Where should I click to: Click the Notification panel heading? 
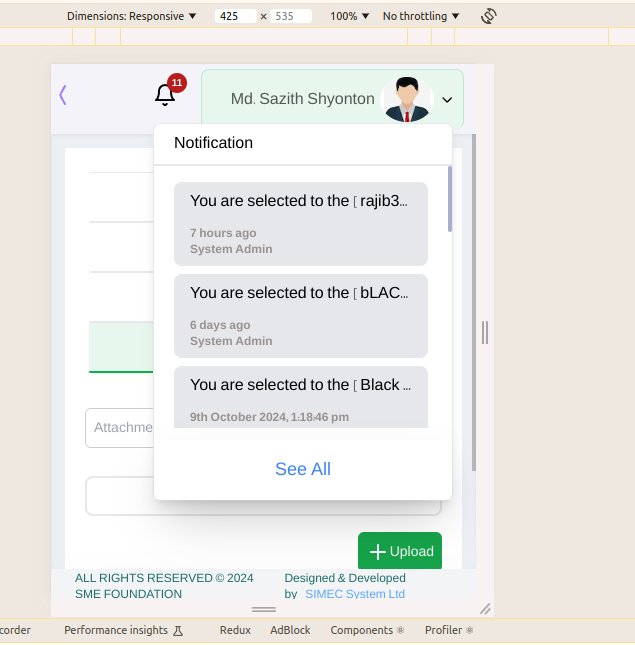(x=213, y=143)
